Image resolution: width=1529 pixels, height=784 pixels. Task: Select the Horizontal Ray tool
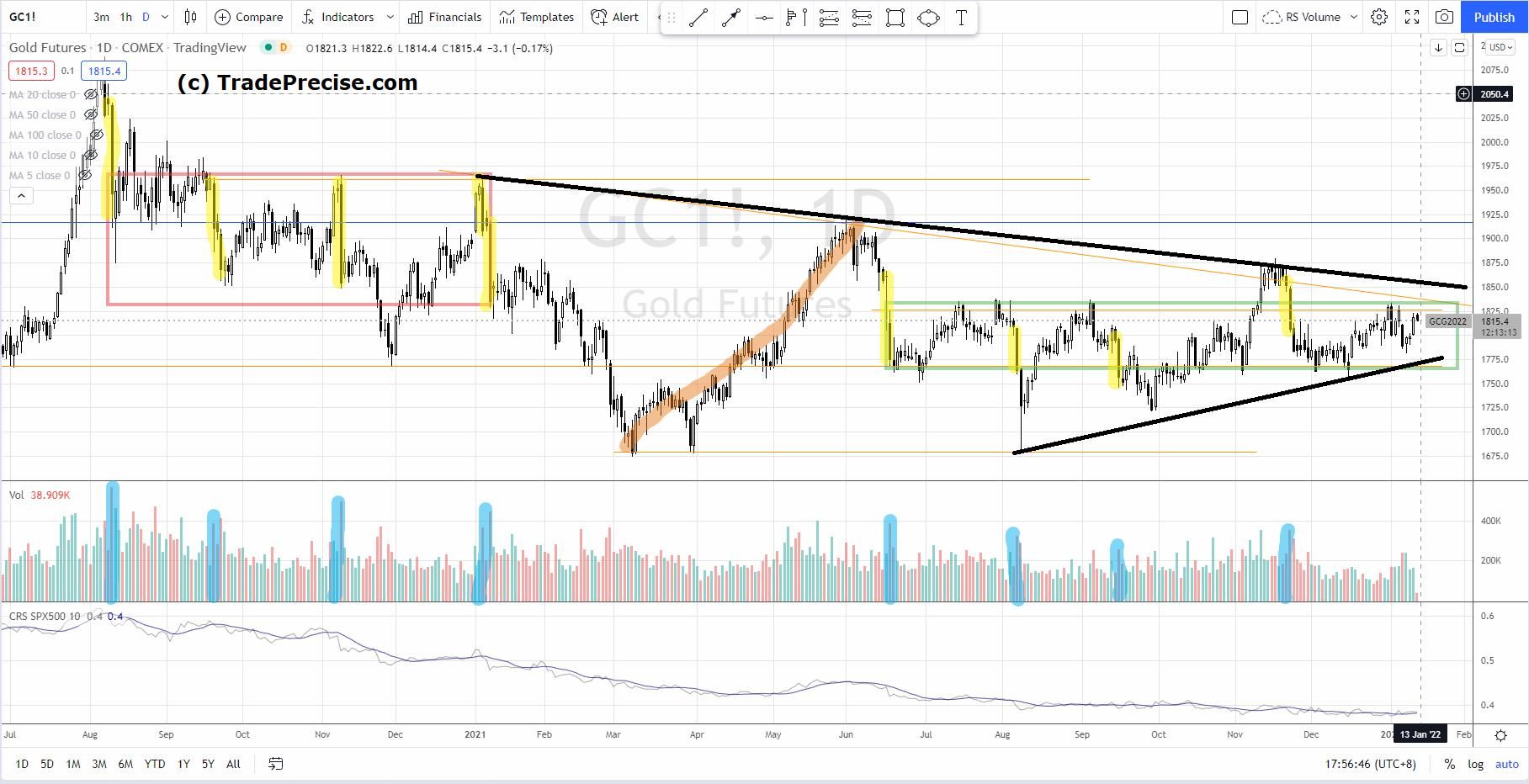pyautogui.click(x=764, y=17)
